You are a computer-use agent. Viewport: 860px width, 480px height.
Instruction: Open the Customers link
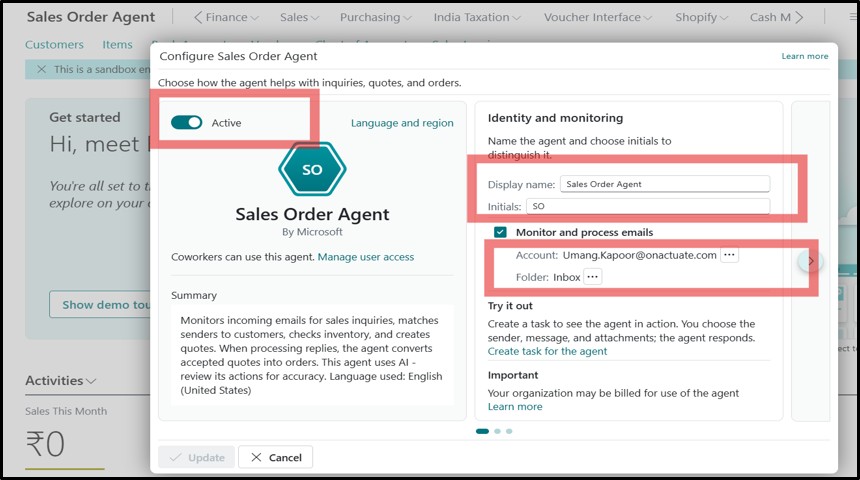(54, 44)
